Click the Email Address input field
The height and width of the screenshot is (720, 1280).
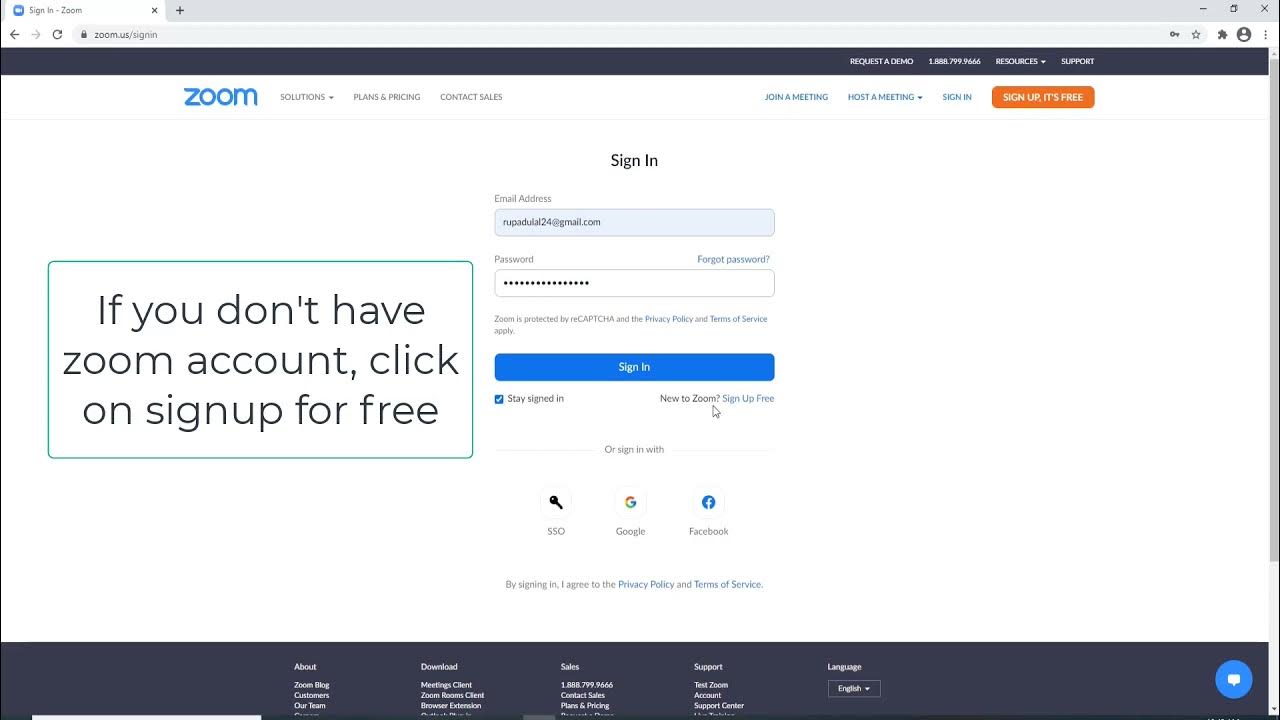tap(634, 222)
